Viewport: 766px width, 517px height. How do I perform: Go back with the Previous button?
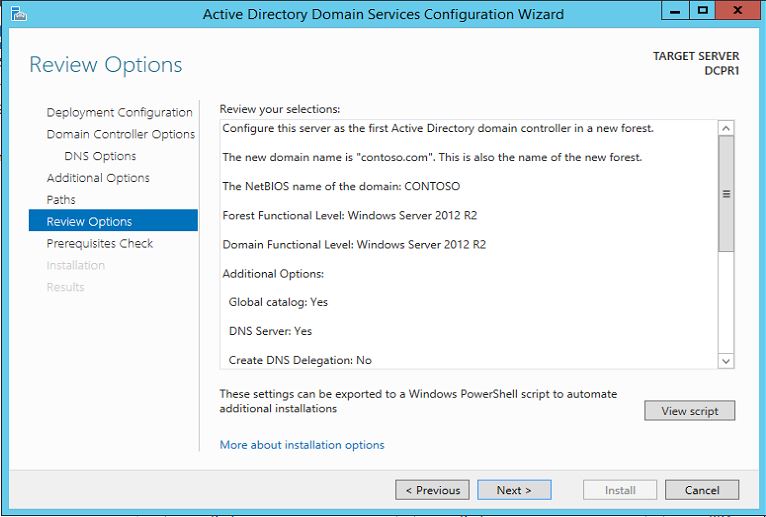432,490
